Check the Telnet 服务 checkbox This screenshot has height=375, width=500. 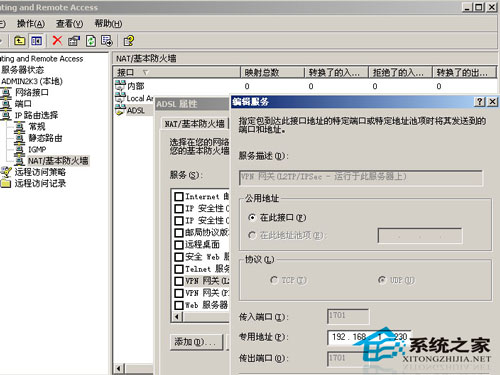179,269
